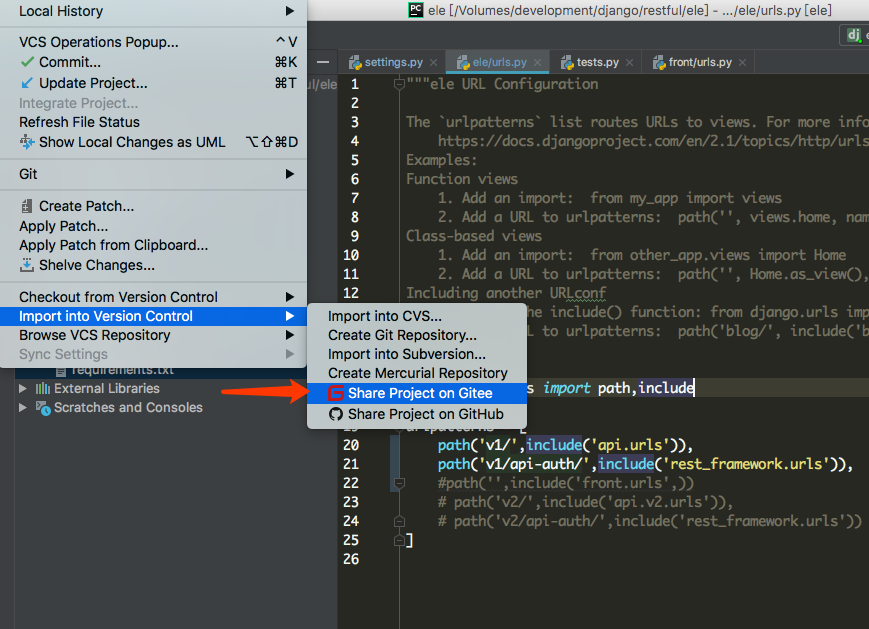The width and height of the screenshot is (869, 629).
Task: Select Import into CVS… submenu item
Action: click(x=417, y=316)
